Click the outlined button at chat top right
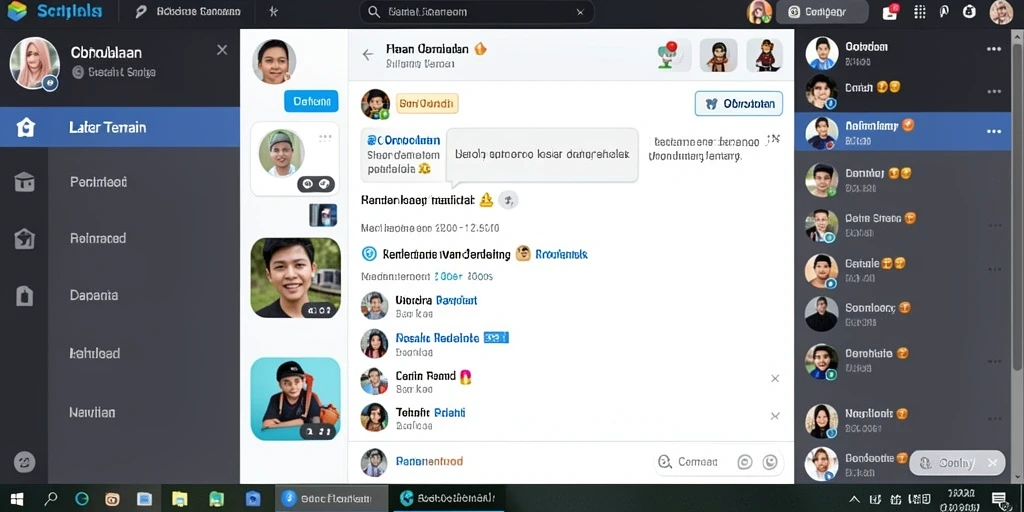The width and height of the screenshot is (1024, 512). pyautogui.click(x=739, y=103)
